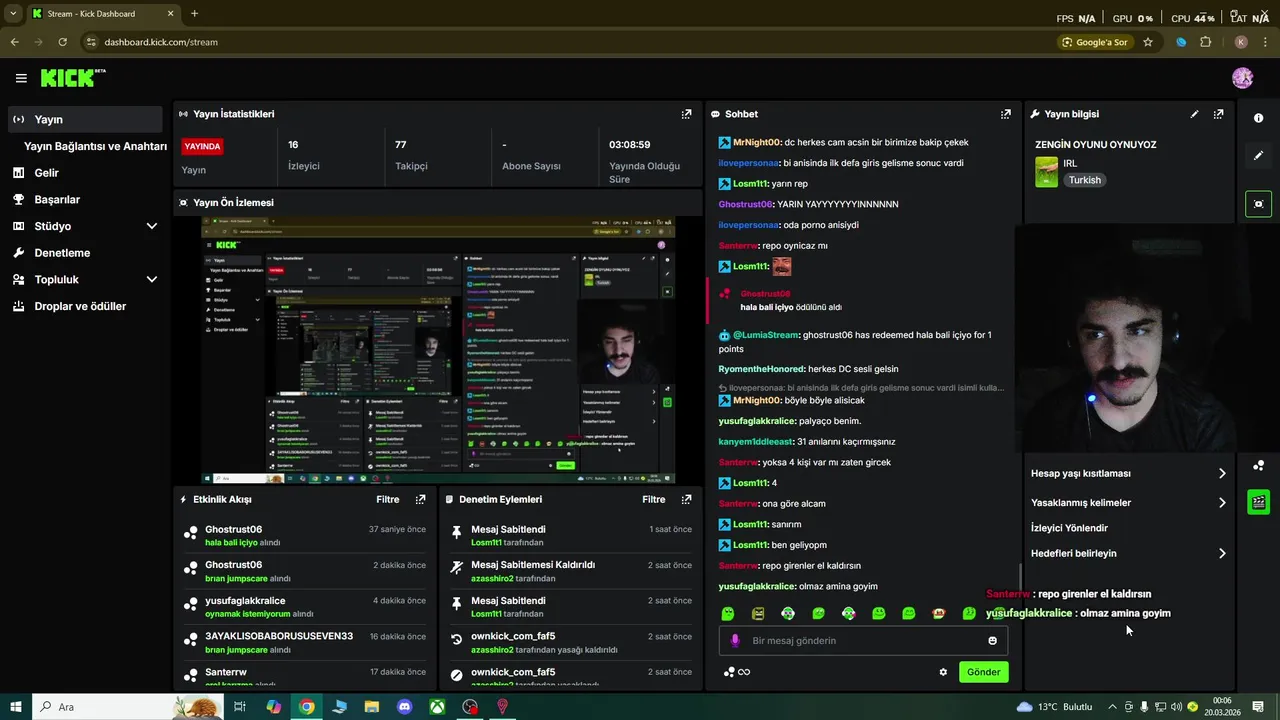Open Discord from the taskbar
The height and width of the screenshot is (720, 1280).
point(404,707)
